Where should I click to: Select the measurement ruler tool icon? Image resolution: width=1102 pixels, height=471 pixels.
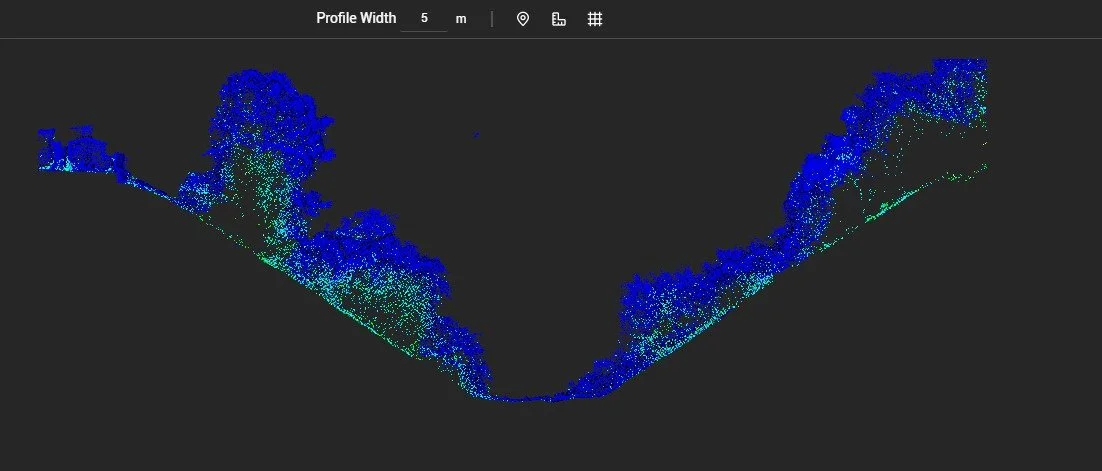tap(559, 19)
